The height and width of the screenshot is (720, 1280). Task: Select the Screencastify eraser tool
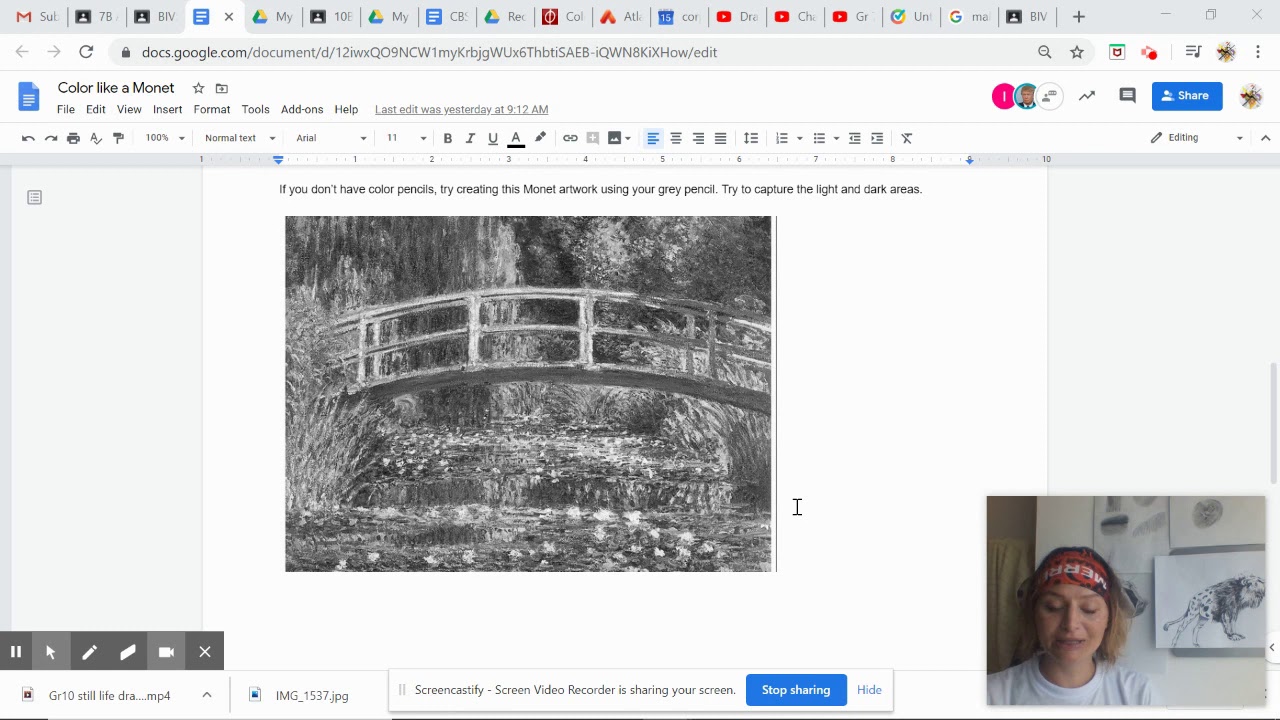coord(127,652)
